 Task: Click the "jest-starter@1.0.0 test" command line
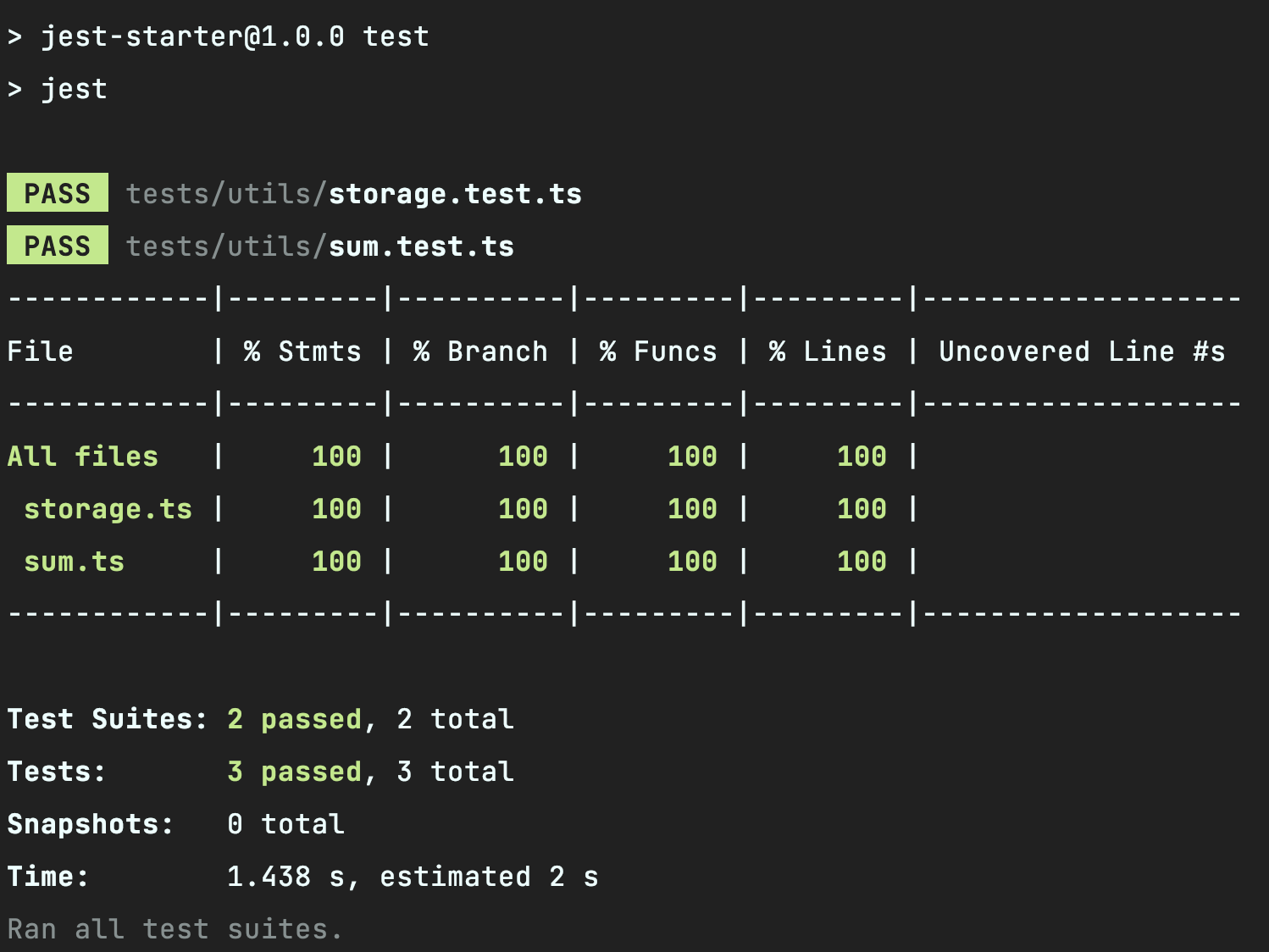235,36
